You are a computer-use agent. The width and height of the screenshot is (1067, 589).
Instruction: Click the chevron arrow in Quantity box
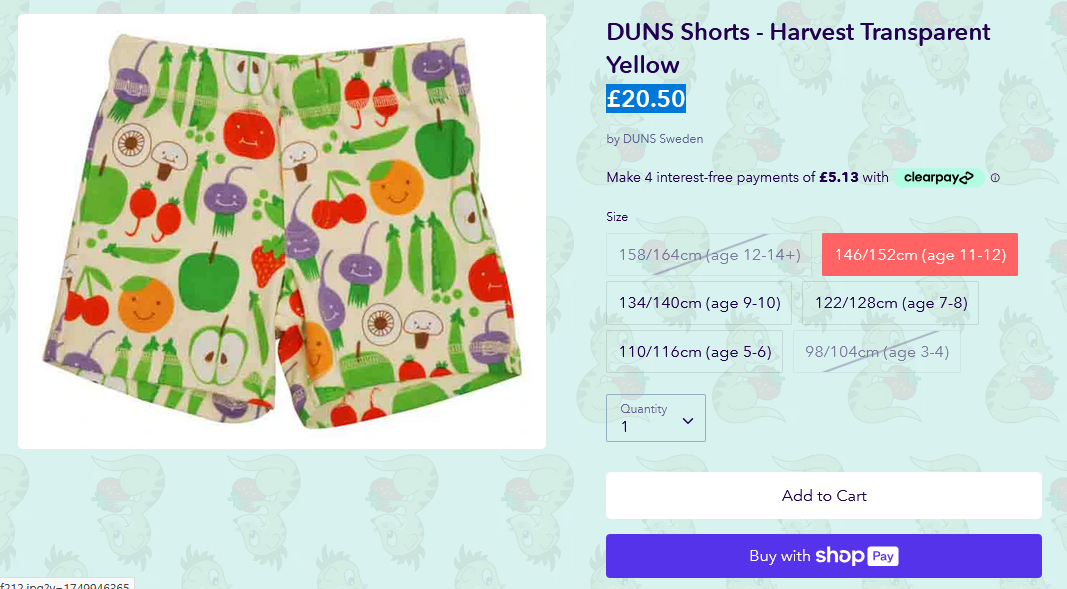coord(688,421)
